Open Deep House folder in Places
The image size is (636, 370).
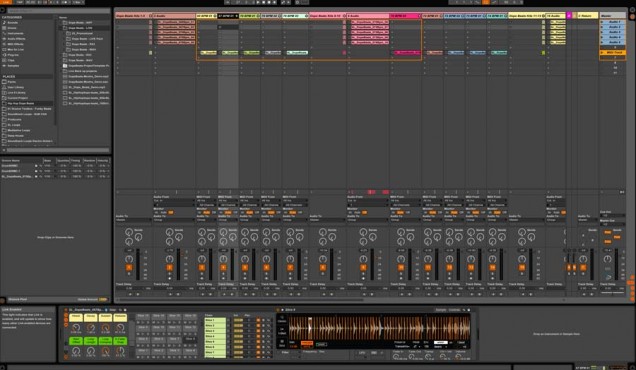tap(15, 136)
